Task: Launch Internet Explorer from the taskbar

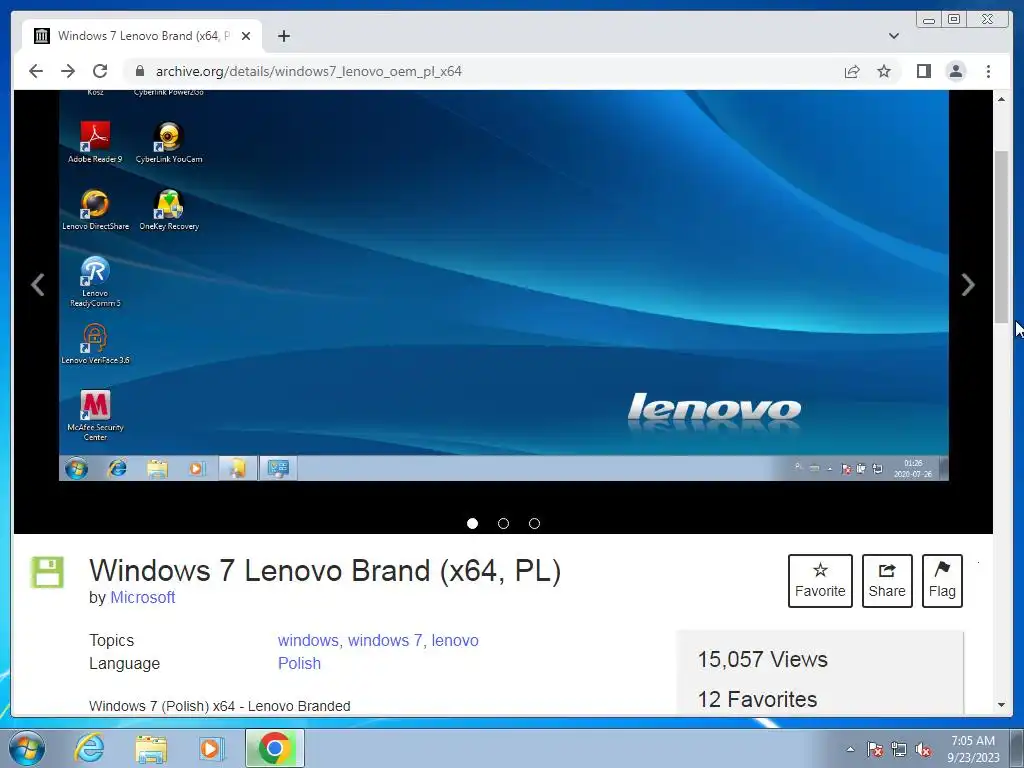Action: tap(89, 748)
